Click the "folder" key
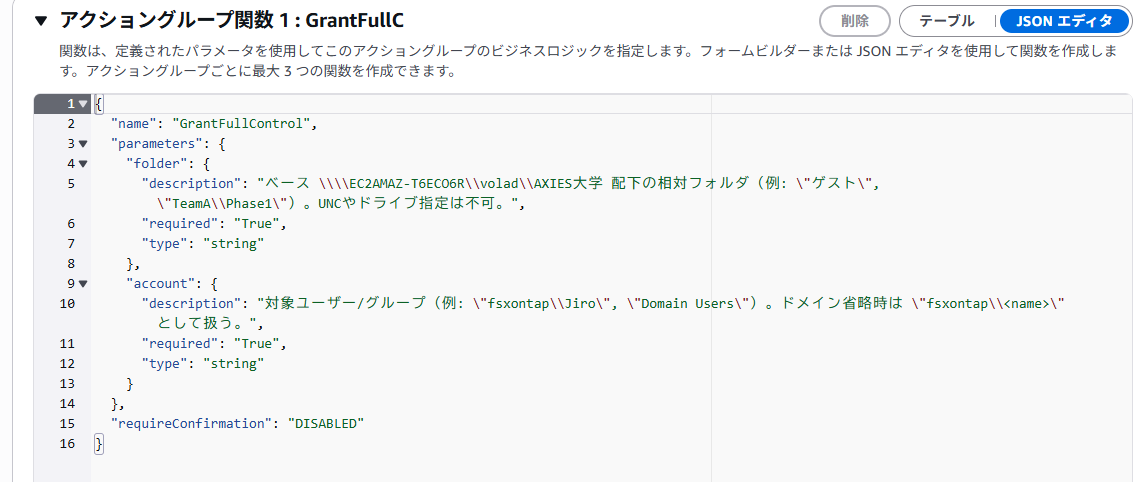The width and height of the screenshot is (1146, 482). (155, 164)
